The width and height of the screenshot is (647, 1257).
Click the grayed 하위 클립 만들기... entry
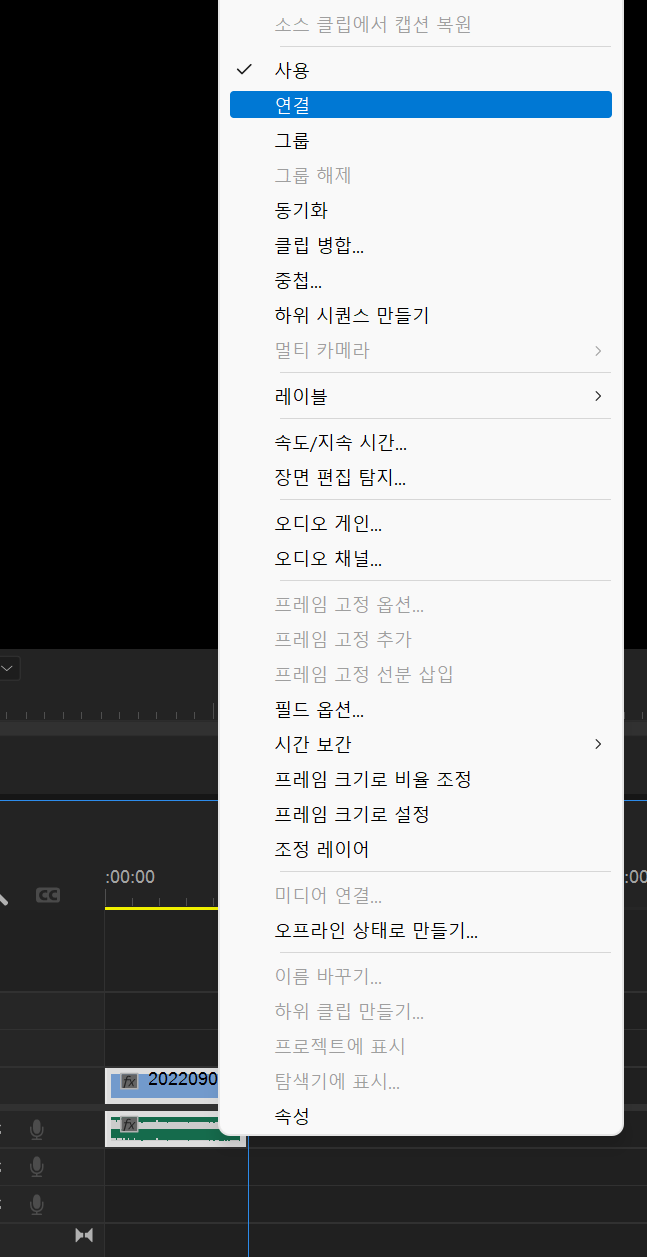[x=420, y=1012]
